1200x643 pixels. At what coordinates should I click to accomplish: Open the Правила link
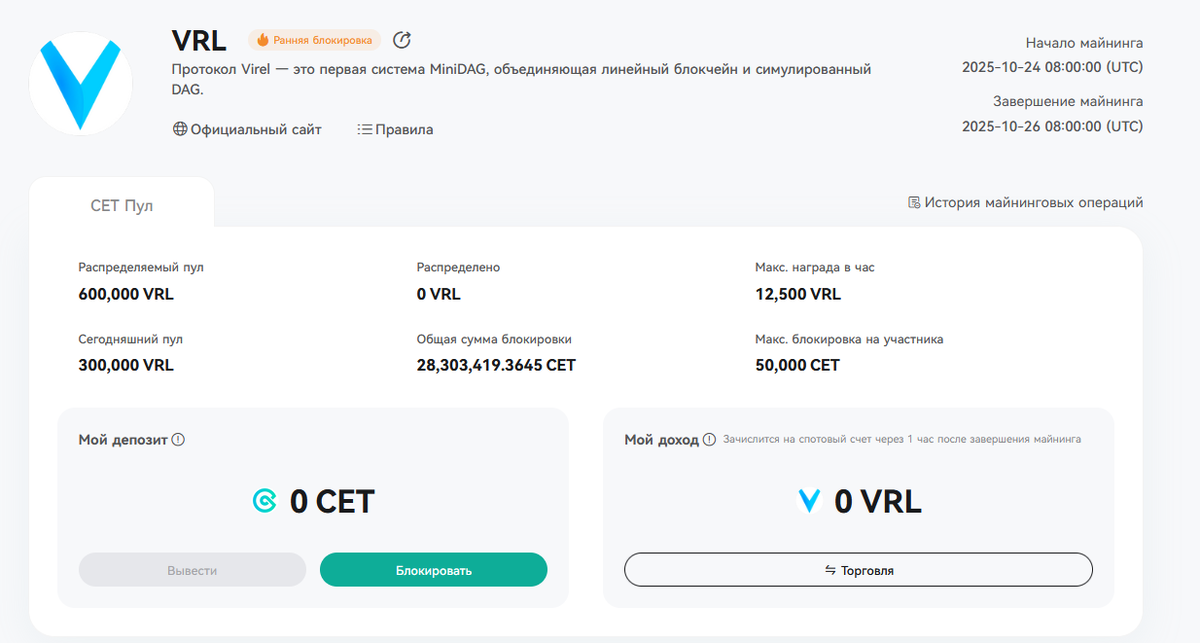pyautogui.click(x=404, y=129)
